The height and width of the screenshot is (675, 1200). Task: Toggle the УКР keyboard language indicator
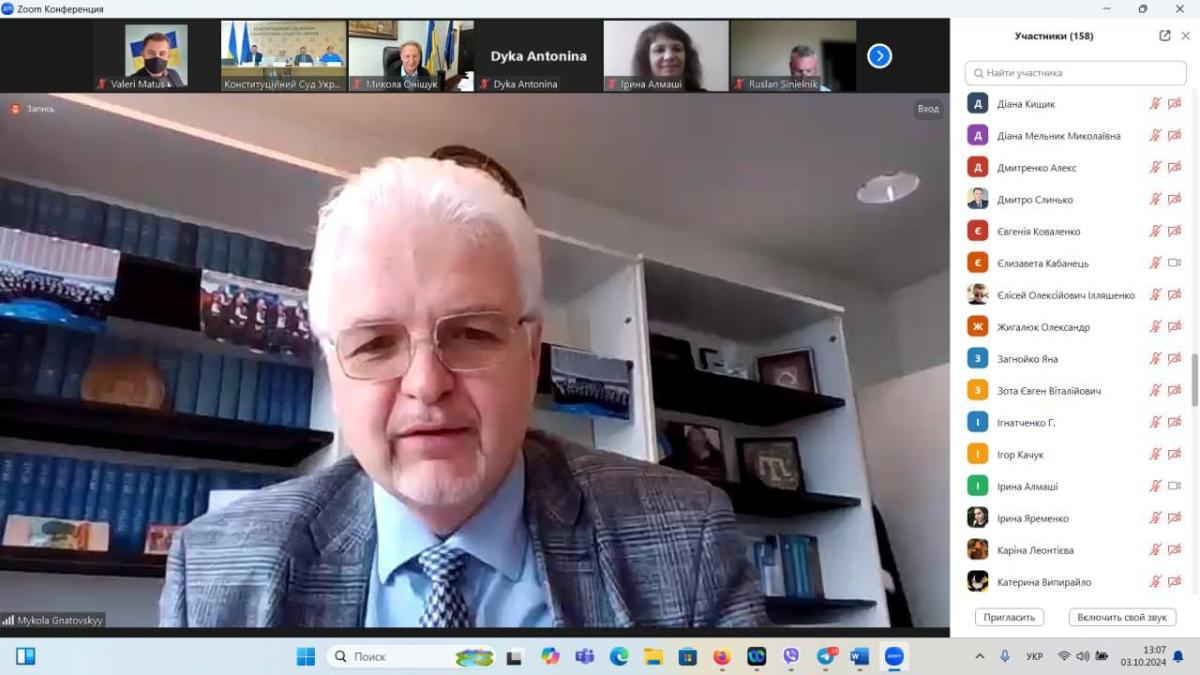coord(1035,656)
